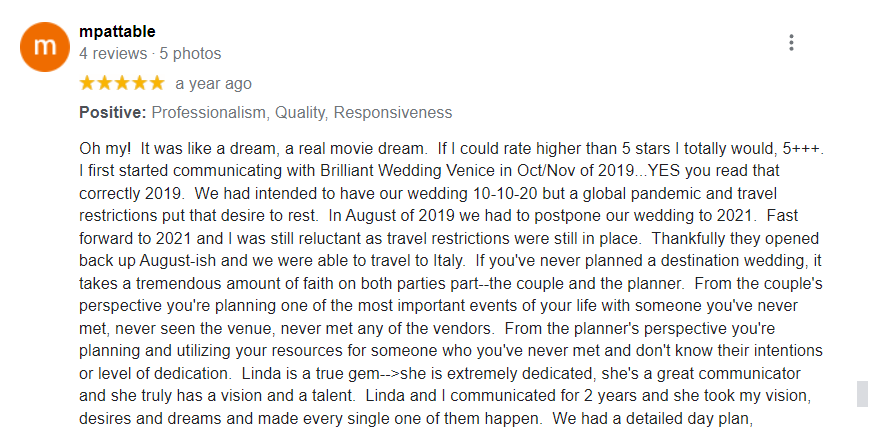The height and width of the screenshot is (428, 892).
Task: Select the fourth rating star
Action: pos(139,83)
